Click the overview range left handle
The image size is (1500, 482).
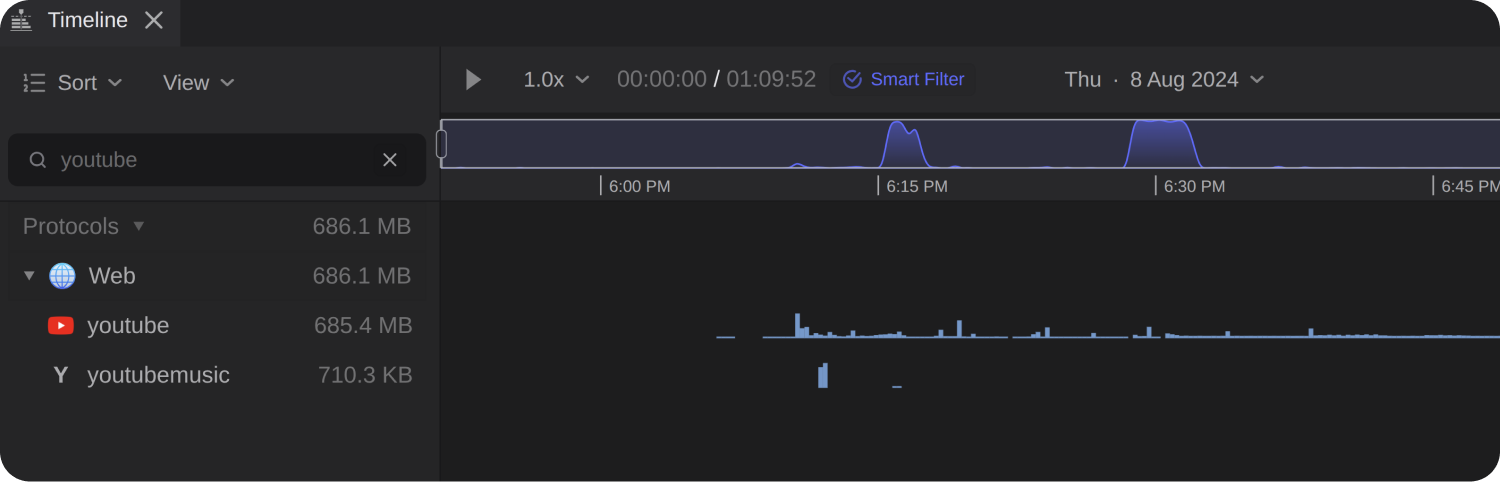(x=441, y=144)
